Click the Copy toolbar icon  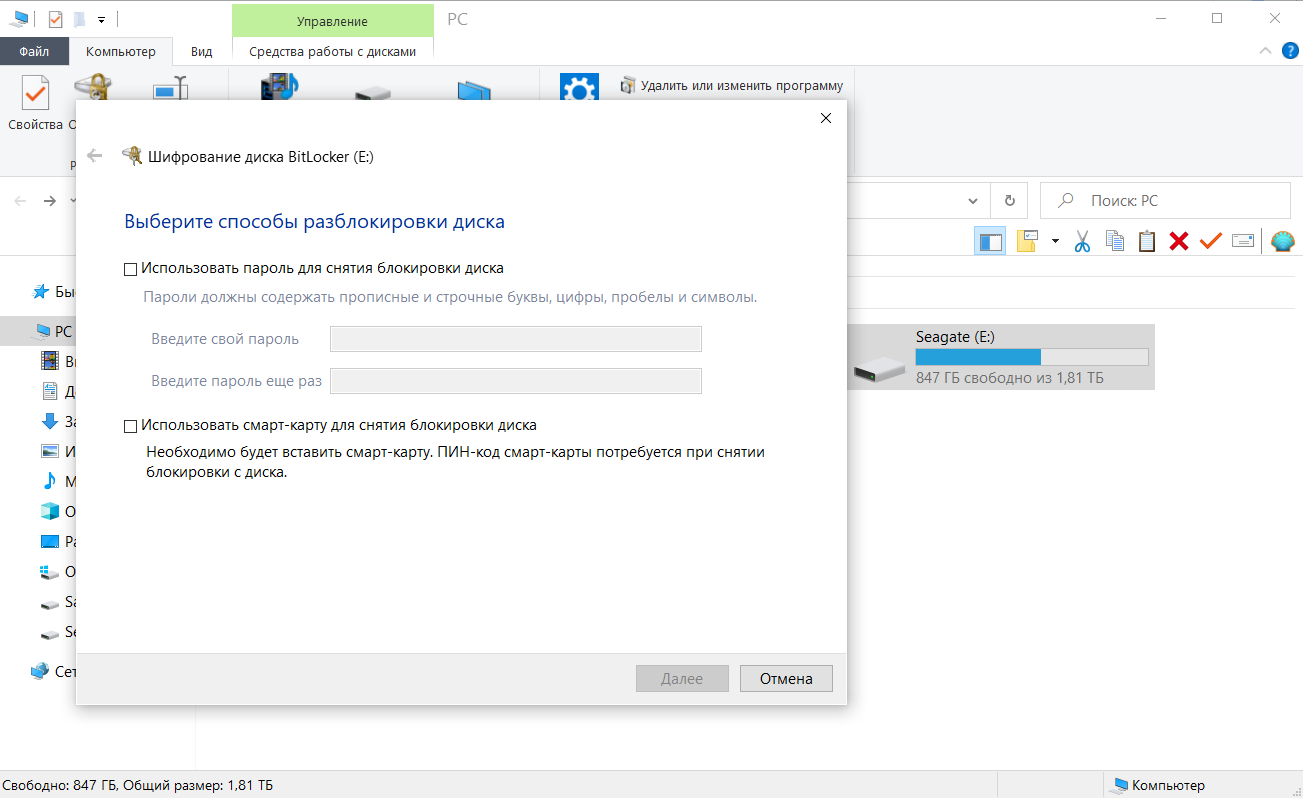click(1115, 241)
